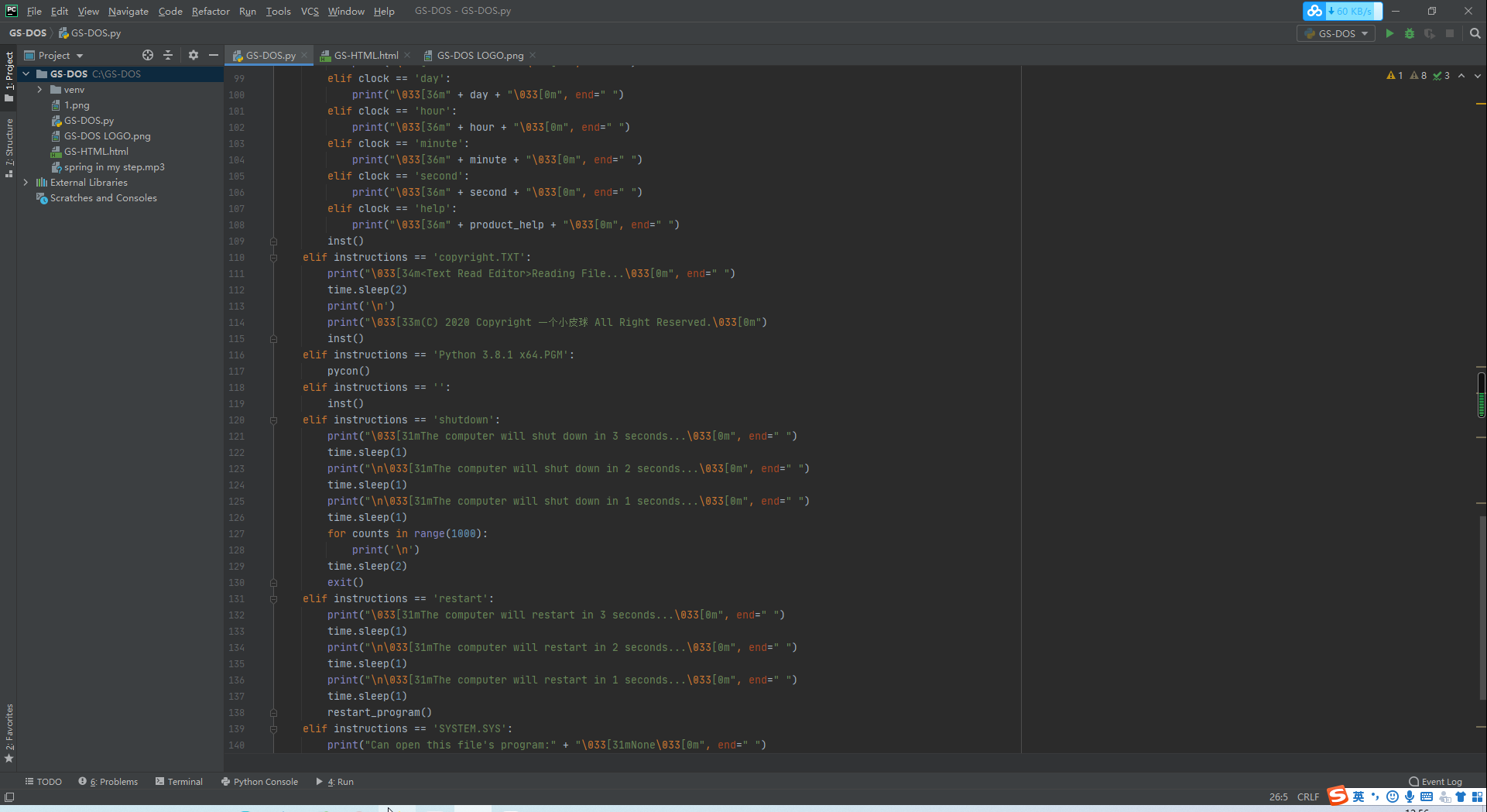Open the Favorites side panel
This screenshot has height=812, width=1487.
coord(9,732)
